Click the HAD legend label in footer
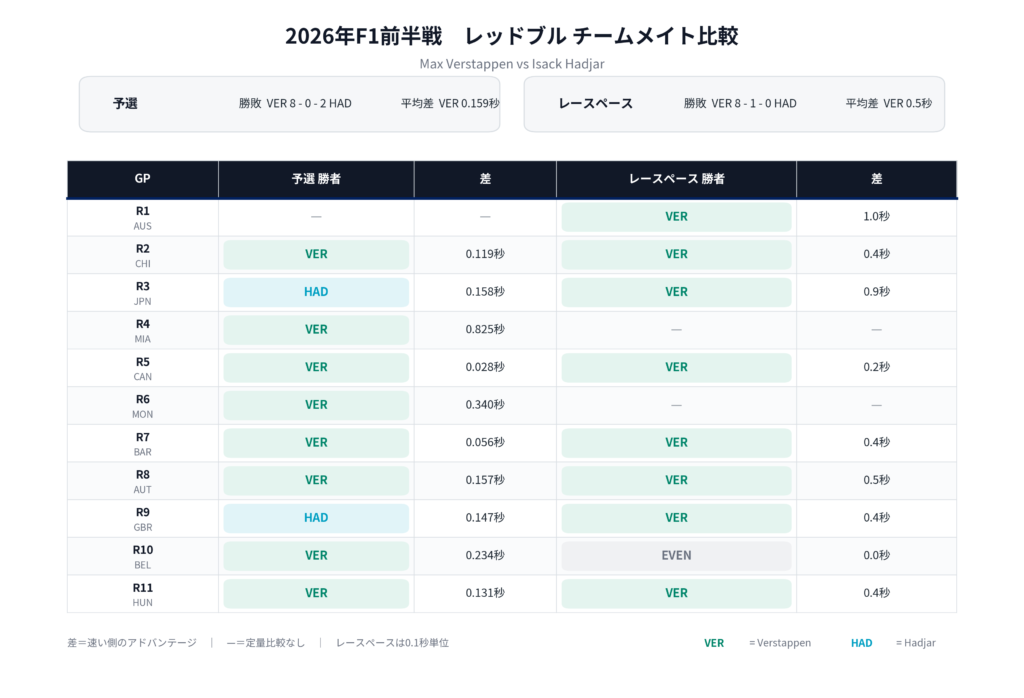 click(x=861, y=643)
